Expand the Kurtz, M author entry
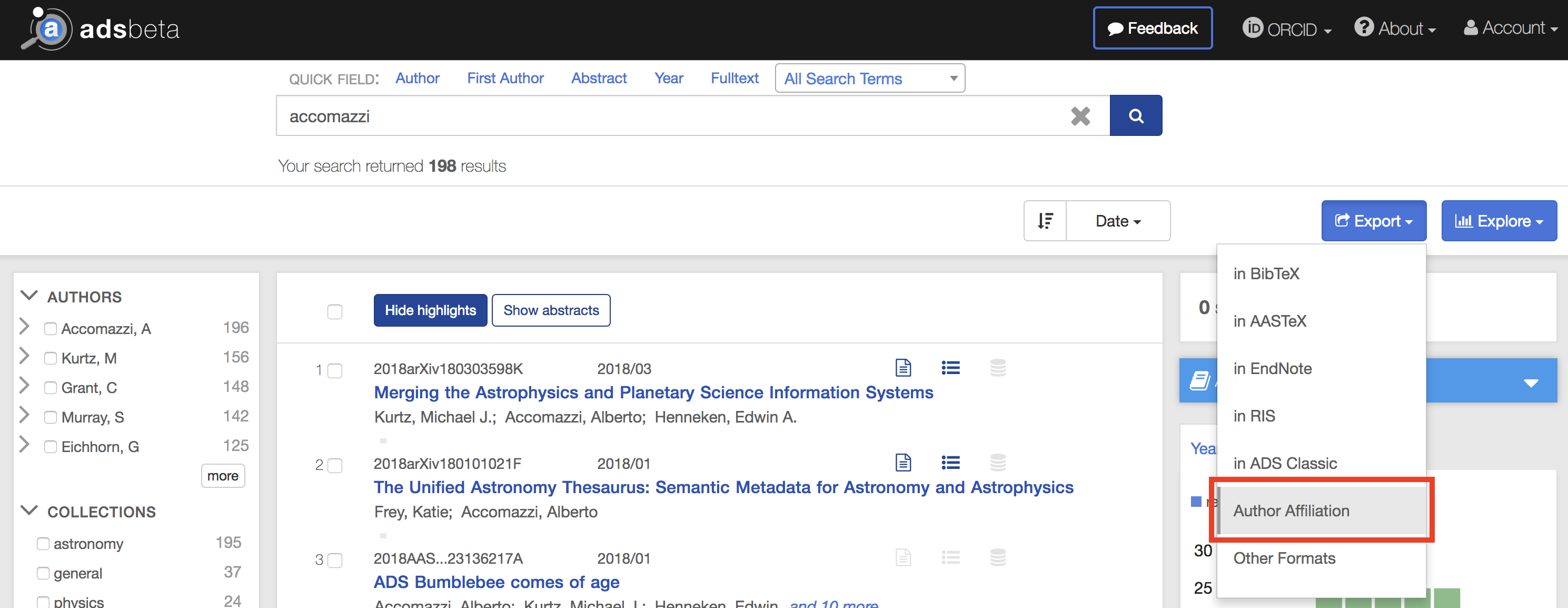1568x608 pixels. (x=24, y=357)
